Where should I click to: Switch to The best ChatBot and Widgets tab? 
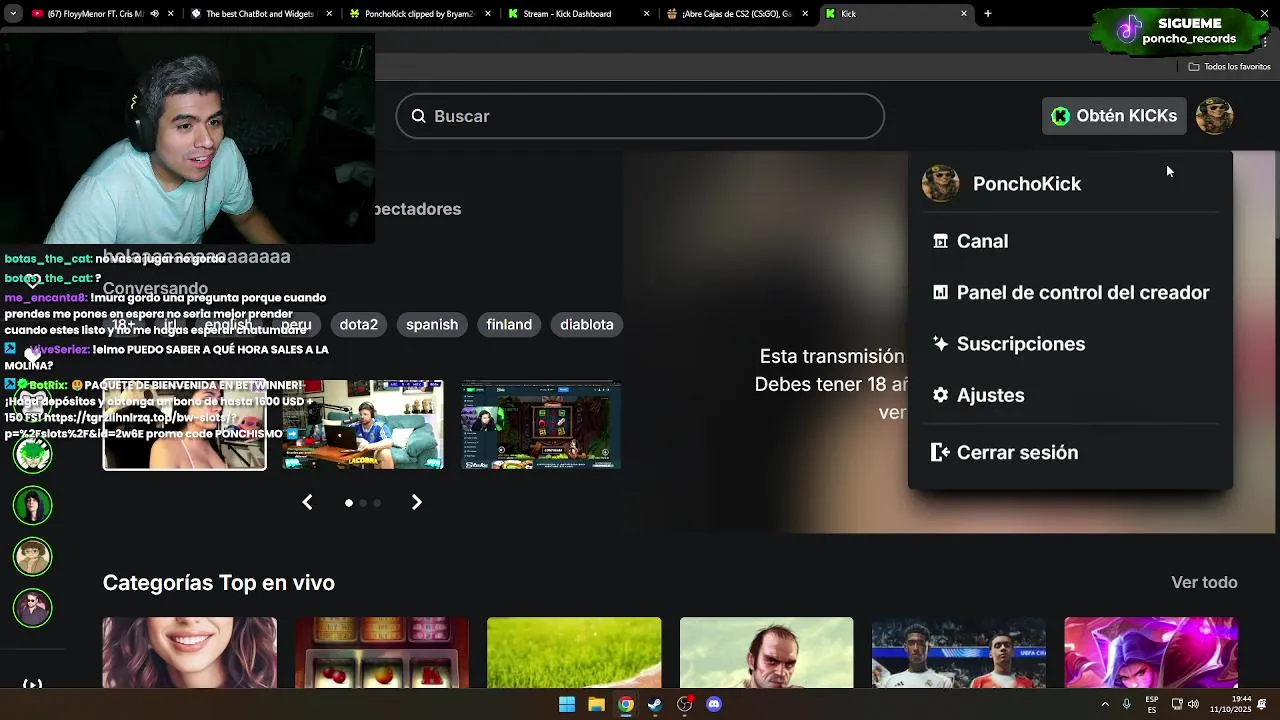[258, 14]
